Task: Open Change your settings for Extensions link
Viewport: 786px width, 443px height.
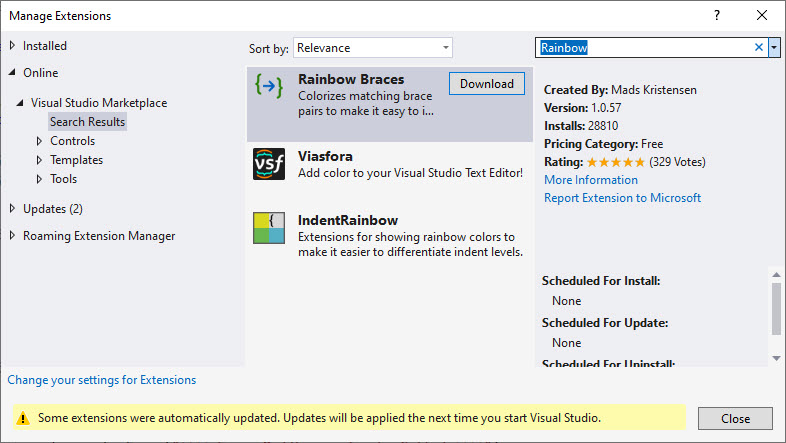Action: [x=102, y=380]
